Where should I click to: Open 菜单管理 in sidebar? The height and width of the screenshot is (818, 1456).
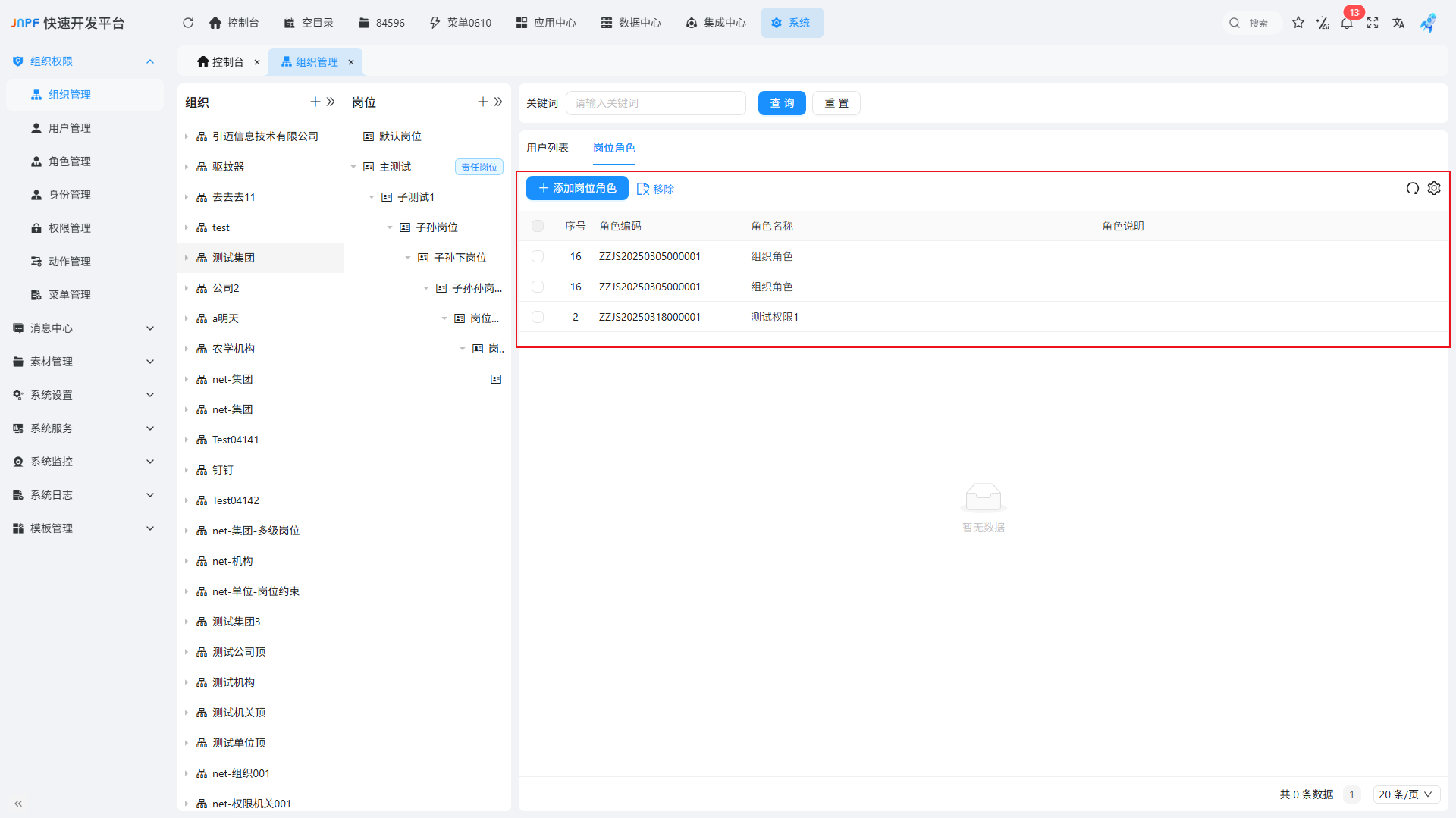point(85,295)
